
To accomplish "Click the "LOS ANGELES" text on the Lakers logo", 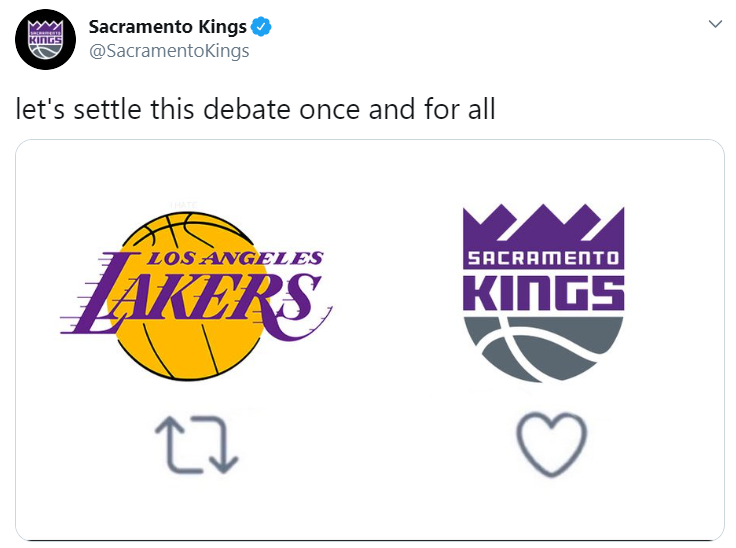I will click(x=235, y=259).
